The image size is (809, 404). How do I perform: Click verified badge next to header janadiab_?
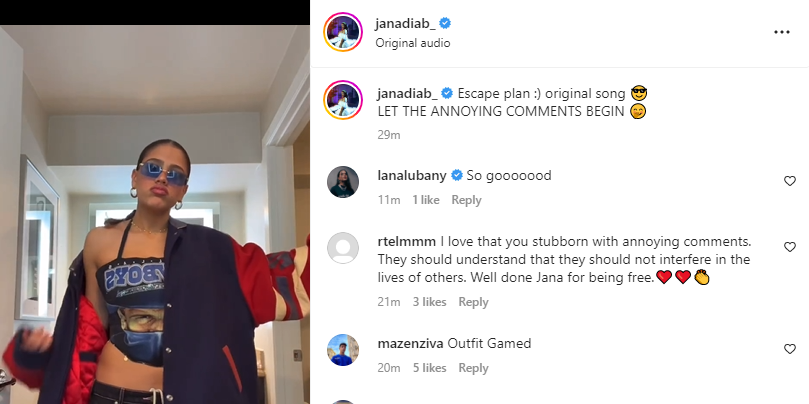tap(445, 23)
